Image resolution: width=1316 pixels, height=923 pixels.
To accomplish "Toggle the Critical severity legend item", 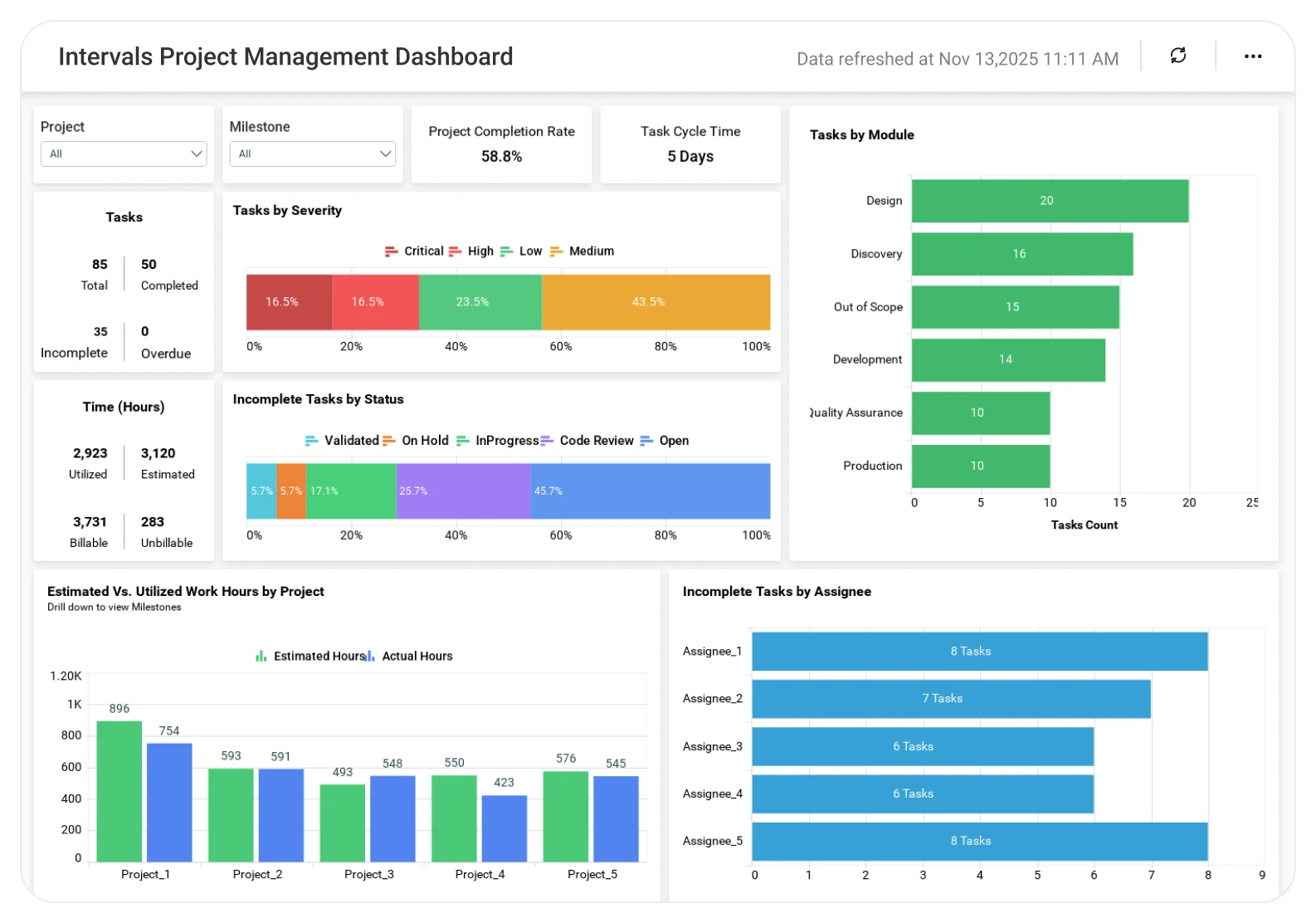I will pyautogui.click(x=414, y=251).
